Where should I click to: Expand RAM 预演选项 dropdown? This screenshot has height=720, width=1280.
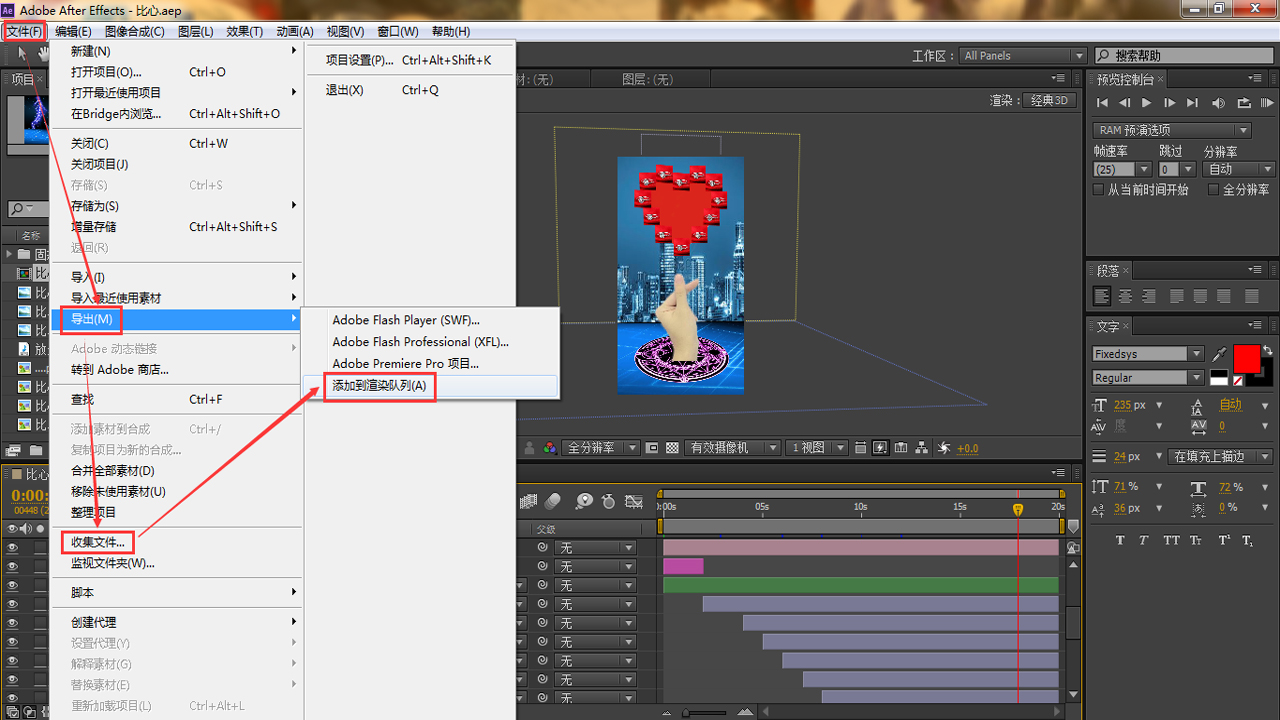(x=1172, y=130)
